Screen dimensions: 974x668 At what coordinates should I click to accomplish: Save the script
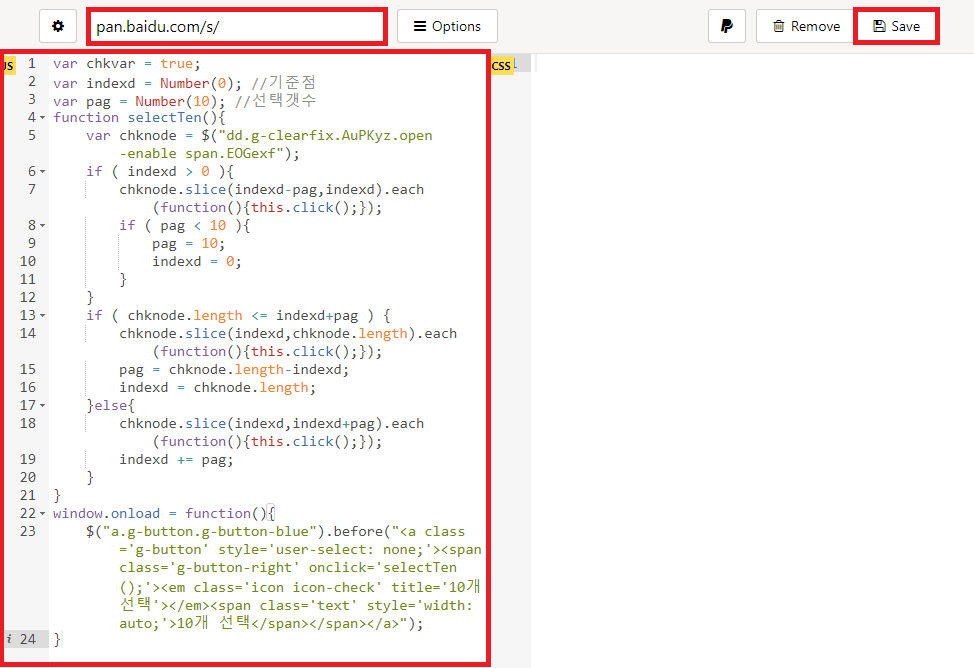[896, 26]
